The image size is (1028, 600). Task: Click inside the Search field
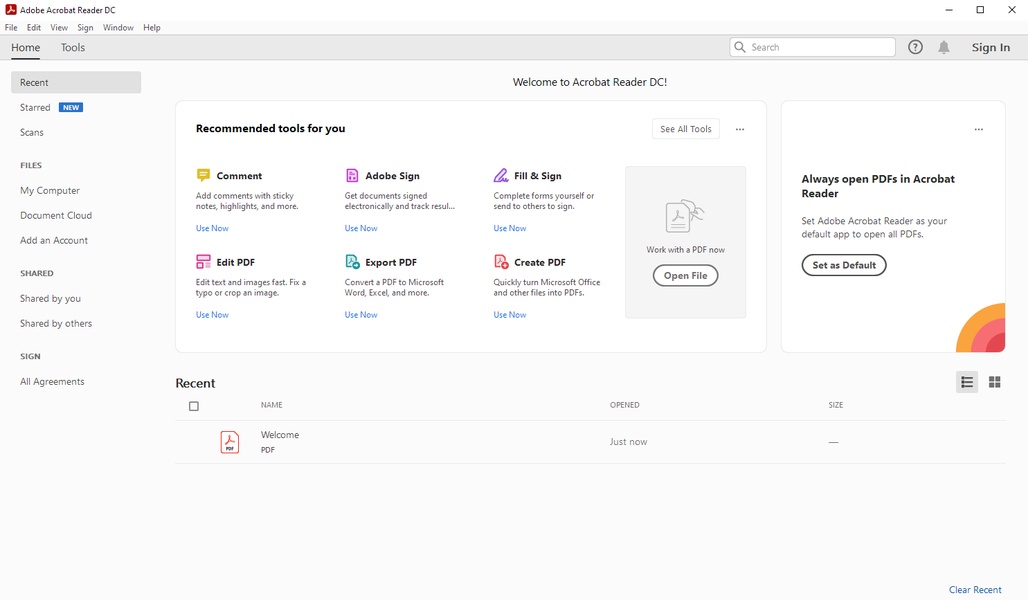point(820,47)
